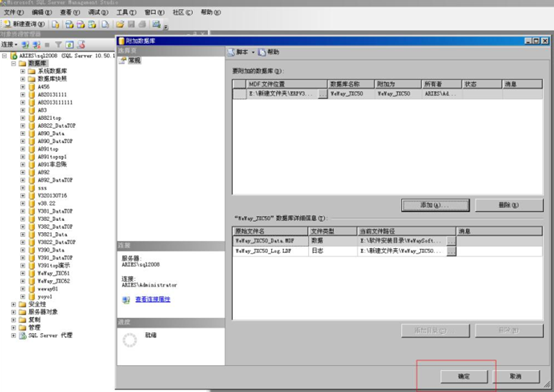Click the SQL Server Compact query icon
Viewport: 554px width, 392px height.
pyautogui.click(x=105, y=24)
